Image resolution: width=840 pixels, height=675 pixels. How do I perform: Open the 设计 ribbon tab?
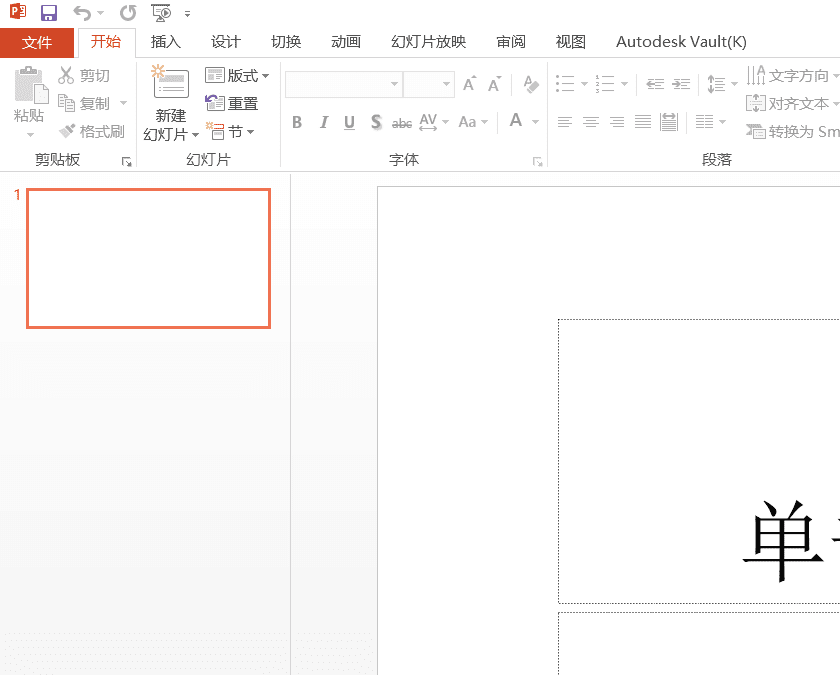point(226,42)
